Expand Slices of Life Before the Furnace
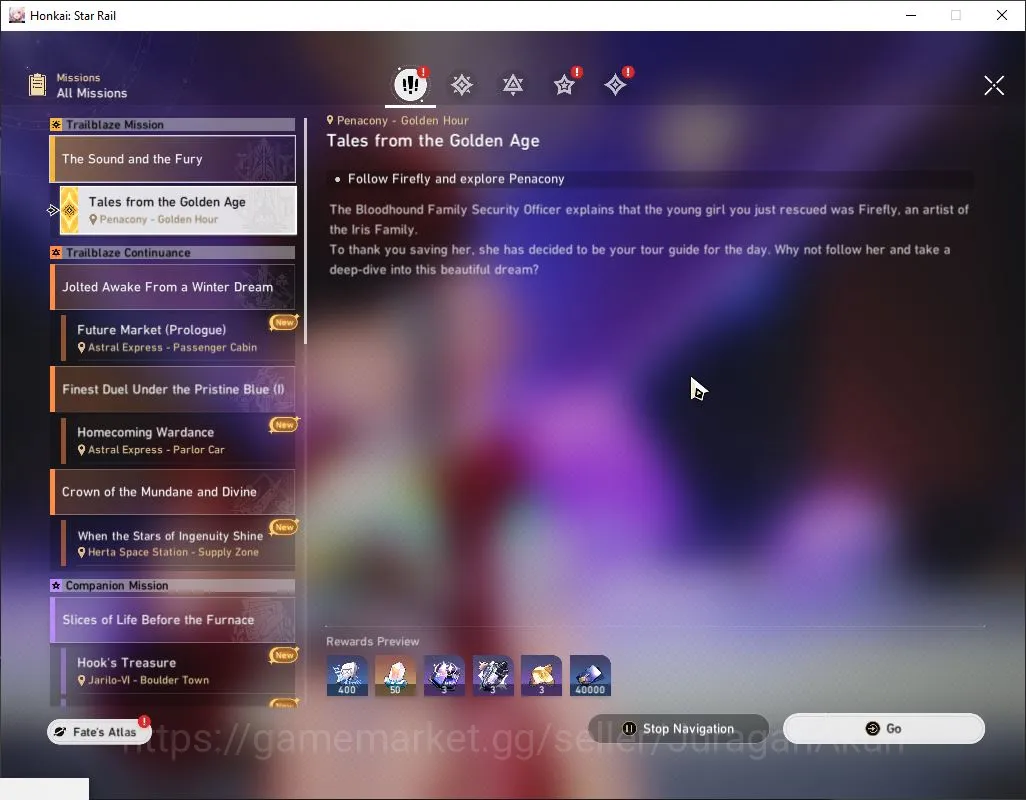1026x800 pixels. (x=173, y=619)
